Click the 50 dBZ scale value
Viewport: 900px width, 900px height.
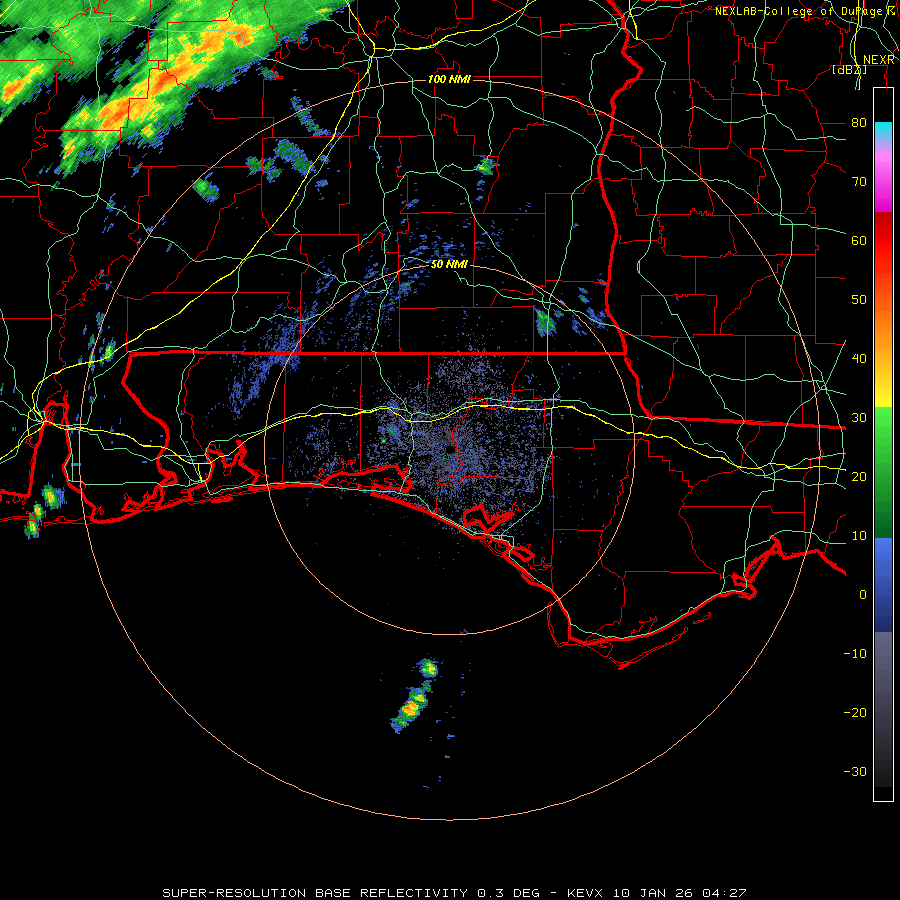coord(859,300)
